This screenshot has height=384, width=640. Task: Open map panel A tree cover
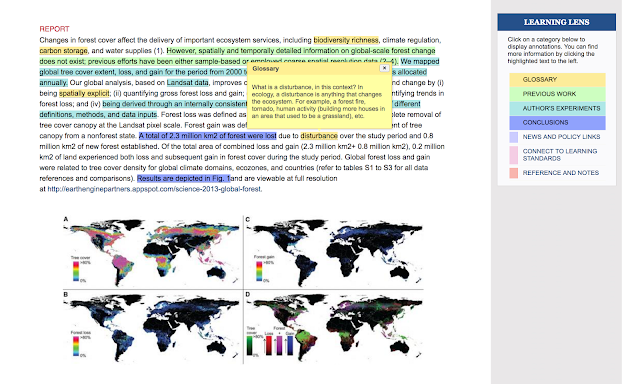152,252
